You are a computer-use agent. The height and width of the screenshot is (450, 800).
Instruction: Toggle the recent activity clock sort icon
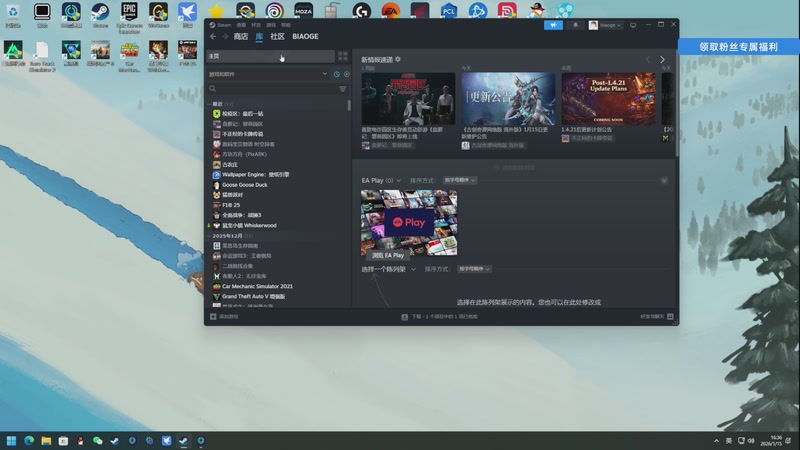[x=337, y=74]
